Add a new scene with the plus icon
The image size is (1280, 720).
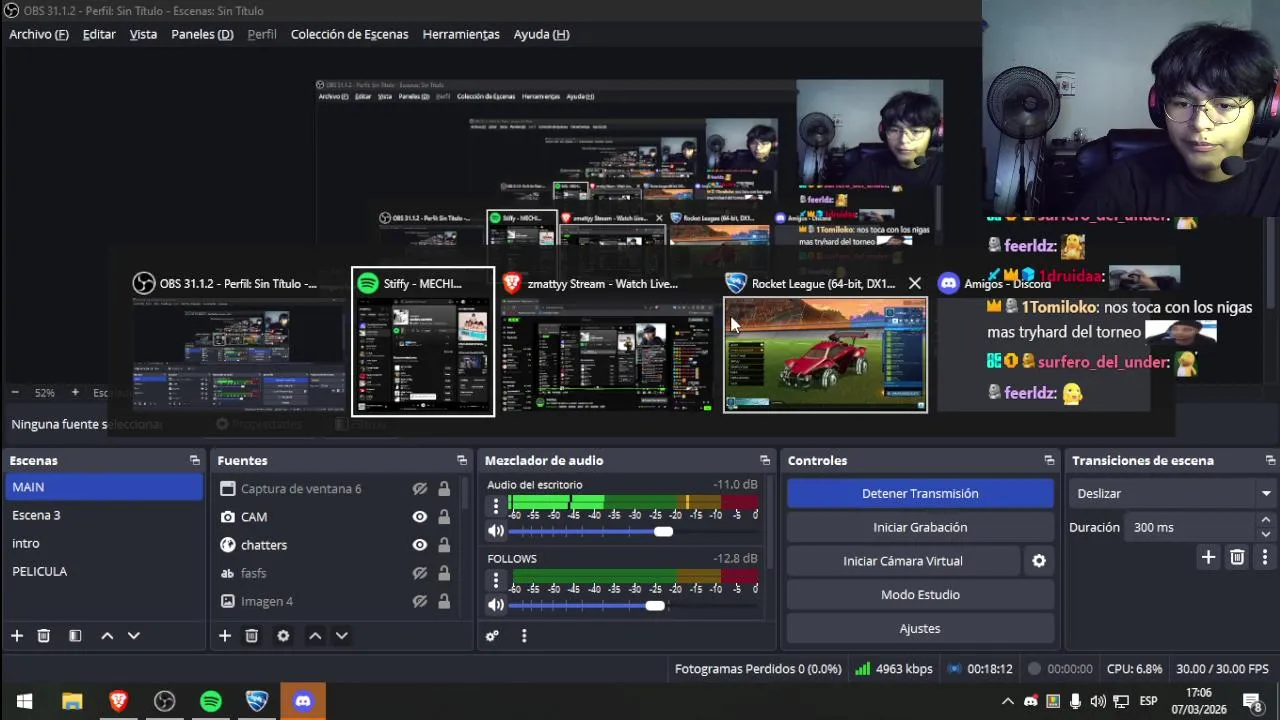[x=17, y=636]
